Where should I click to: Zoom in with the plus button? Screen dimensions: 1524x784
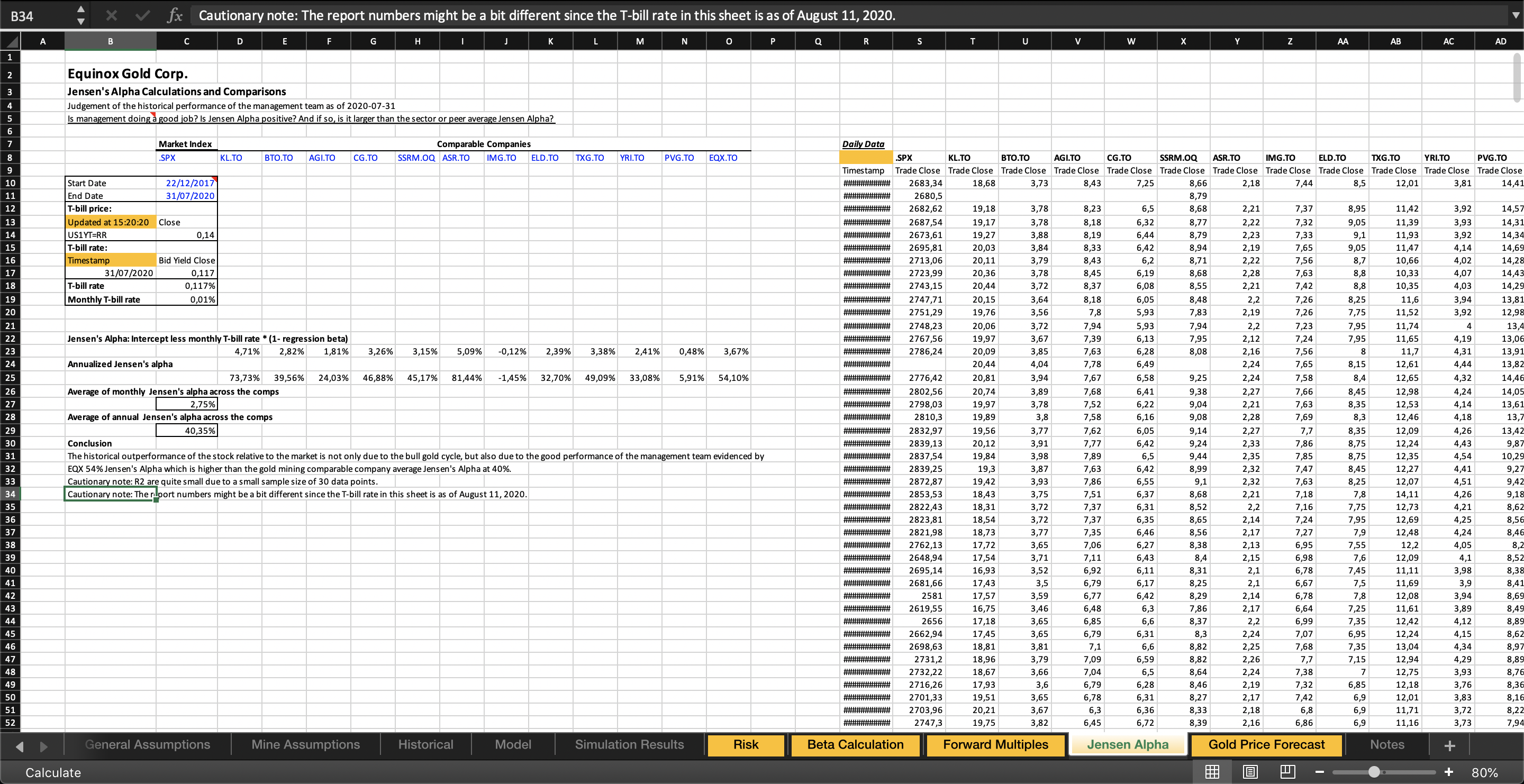pos(1449,772)
